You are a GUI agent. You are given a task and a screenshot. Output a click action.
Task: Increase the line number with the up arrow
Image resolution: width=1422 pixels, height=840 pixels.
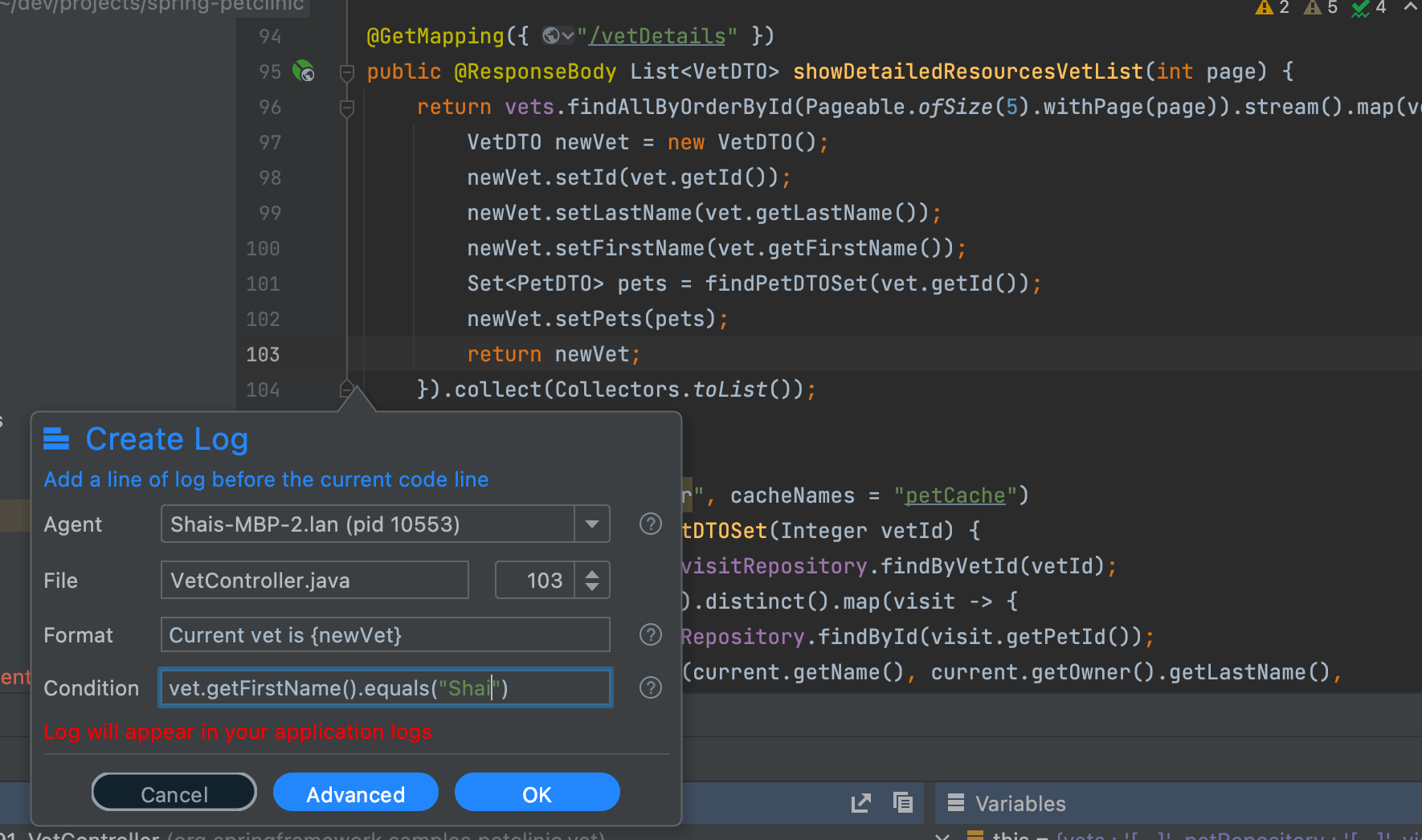coord(592,573)
